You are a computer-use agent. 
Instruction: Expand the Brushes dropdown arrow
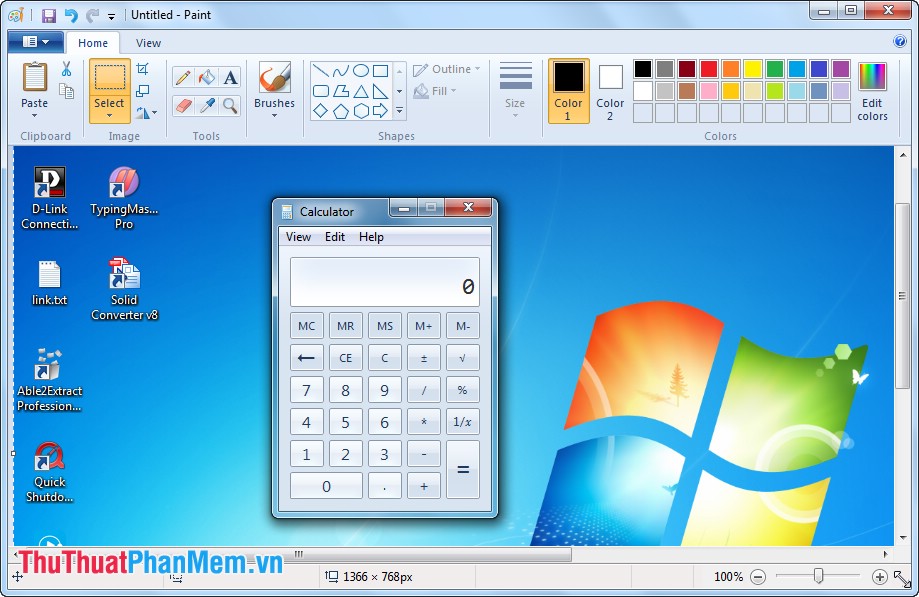pos(274,115)
